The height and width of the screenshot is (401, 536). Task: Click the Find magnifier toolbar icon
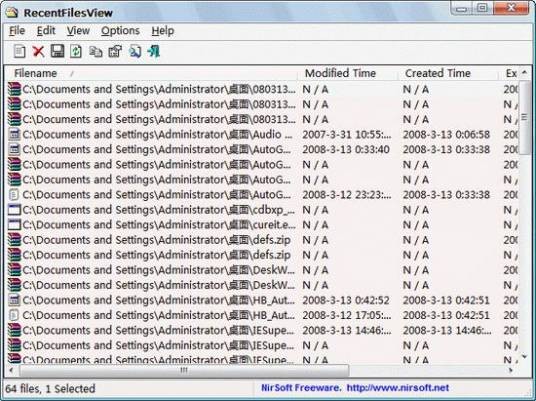135,52
